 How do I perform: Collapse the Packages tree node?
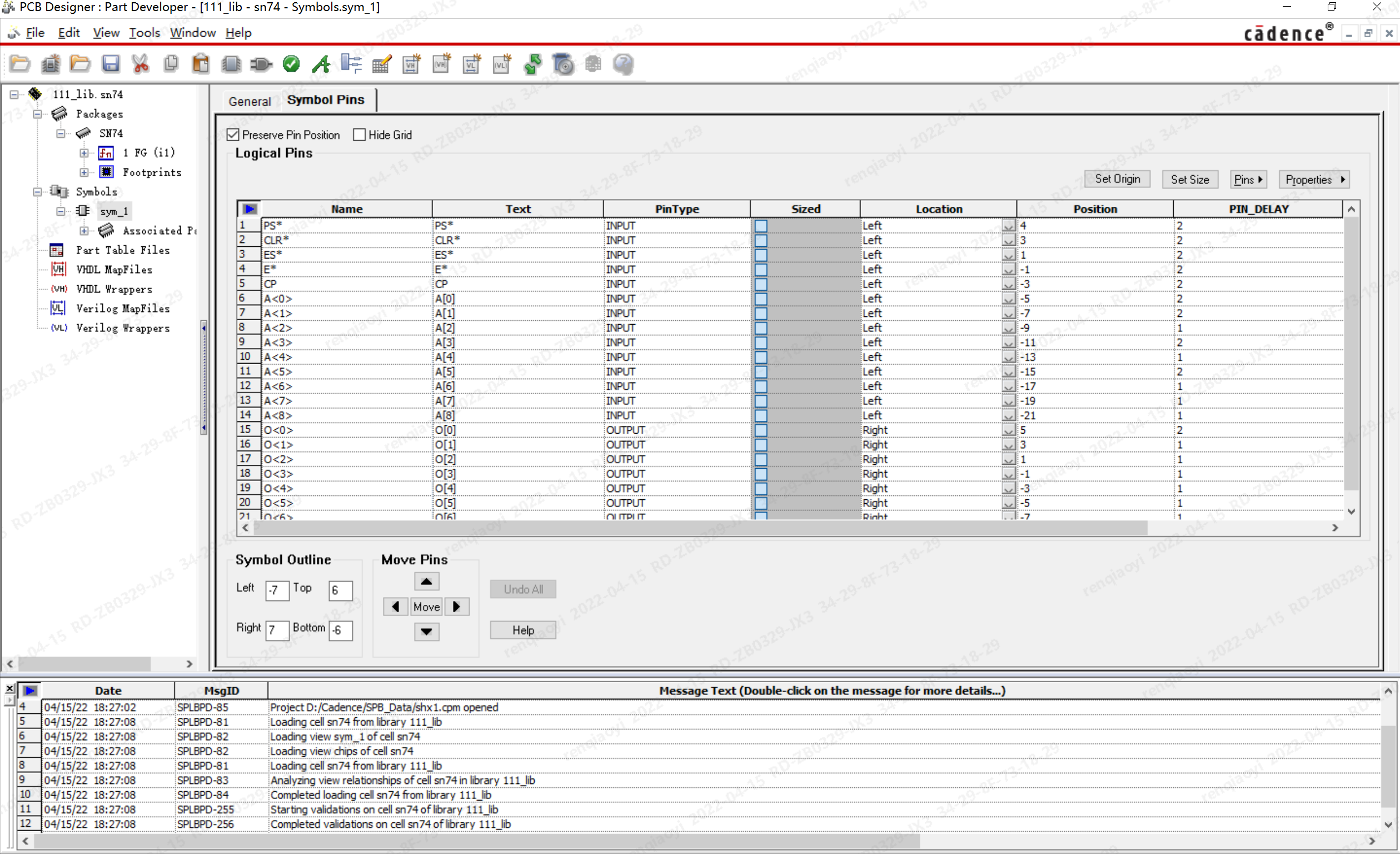pos(37,114)
